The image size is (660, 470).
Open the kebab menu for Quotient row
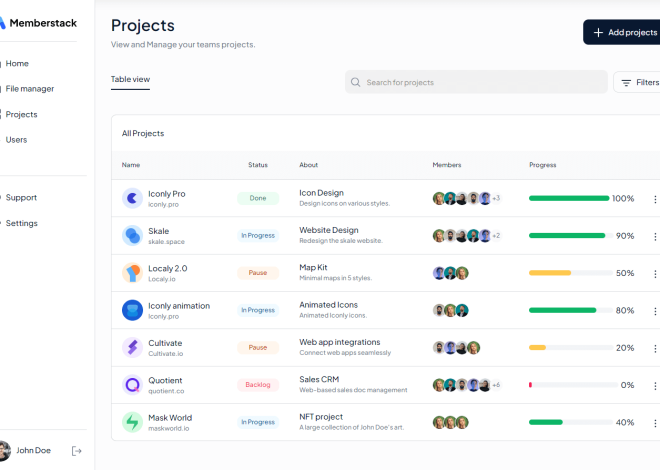[x=655, y=386]
